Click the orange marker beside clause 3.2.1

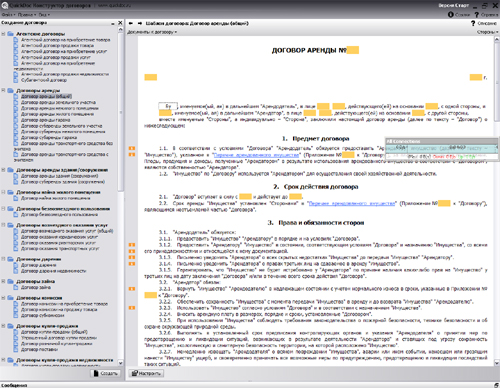click(132, 289)
